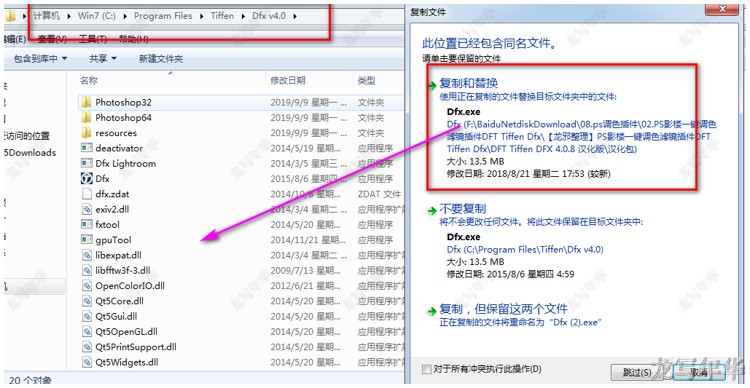
Task: Click the exiv2.dll file icon
Action: pyautogui.click(x=86, y=209)
